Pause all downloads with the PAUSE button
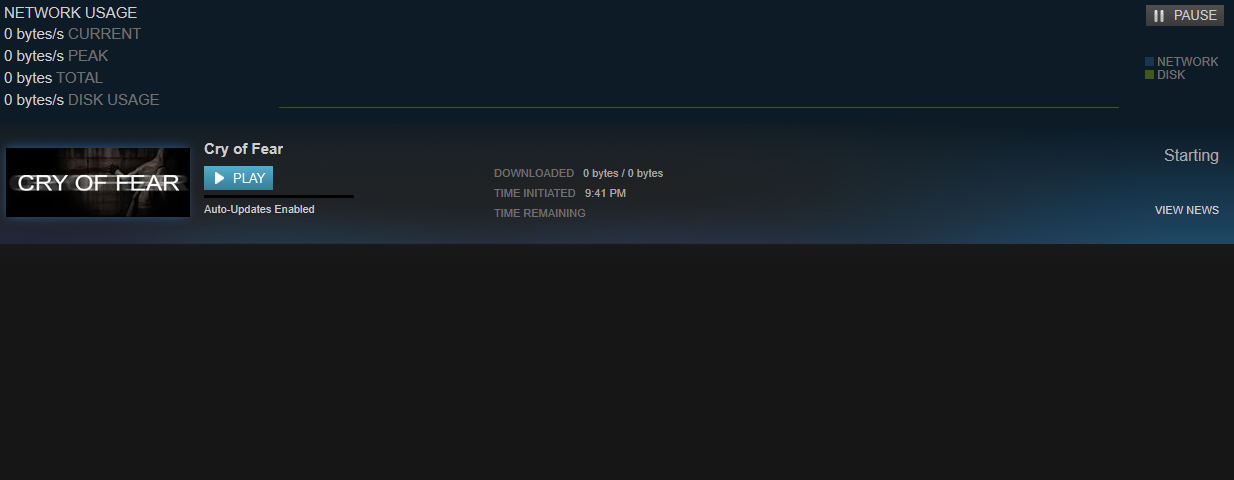This screenshot has height=480, width=1234. point(1185,15)
